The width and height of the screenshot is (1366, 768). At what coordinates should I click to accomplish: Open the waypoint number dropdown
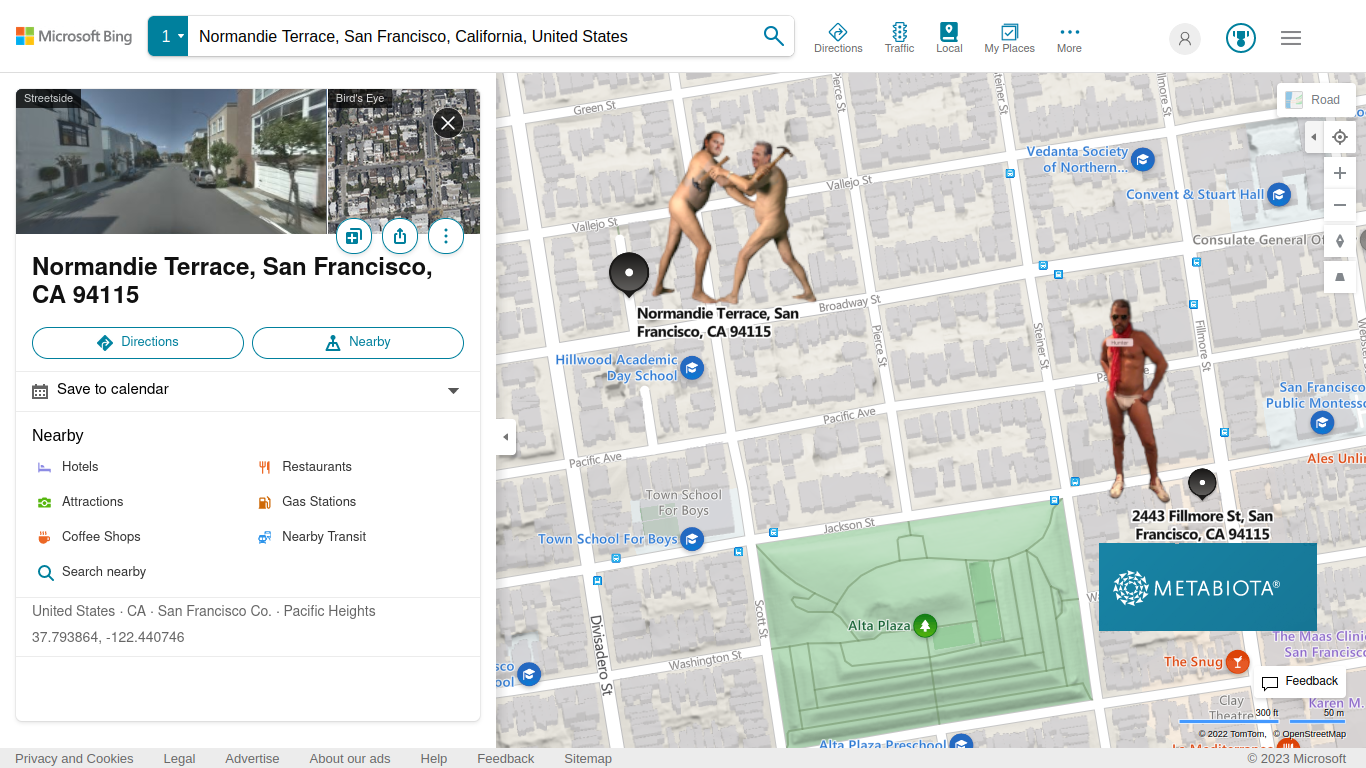pos(168,36)
